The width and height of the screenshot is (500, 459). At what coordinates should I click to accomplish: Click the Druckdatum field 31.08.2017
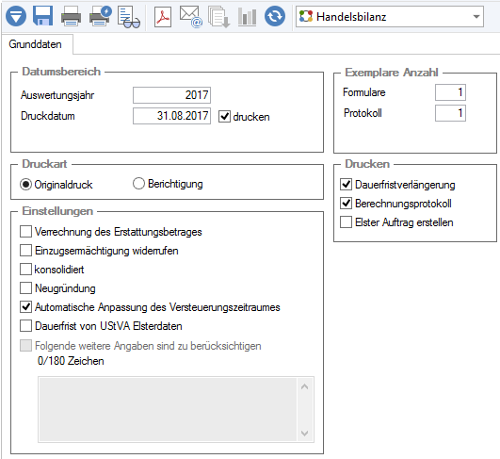[x=172, y=116]
